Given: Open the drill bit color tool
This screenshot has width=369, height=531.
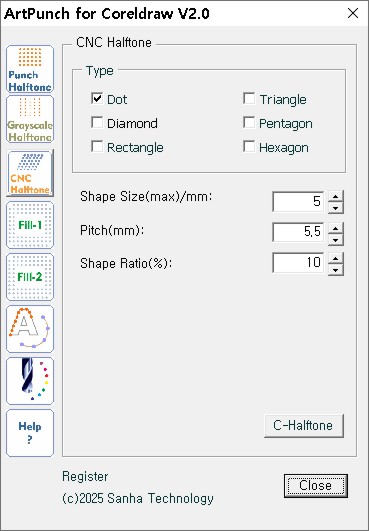Looking at the screenshot, I should tap(30, 381).
